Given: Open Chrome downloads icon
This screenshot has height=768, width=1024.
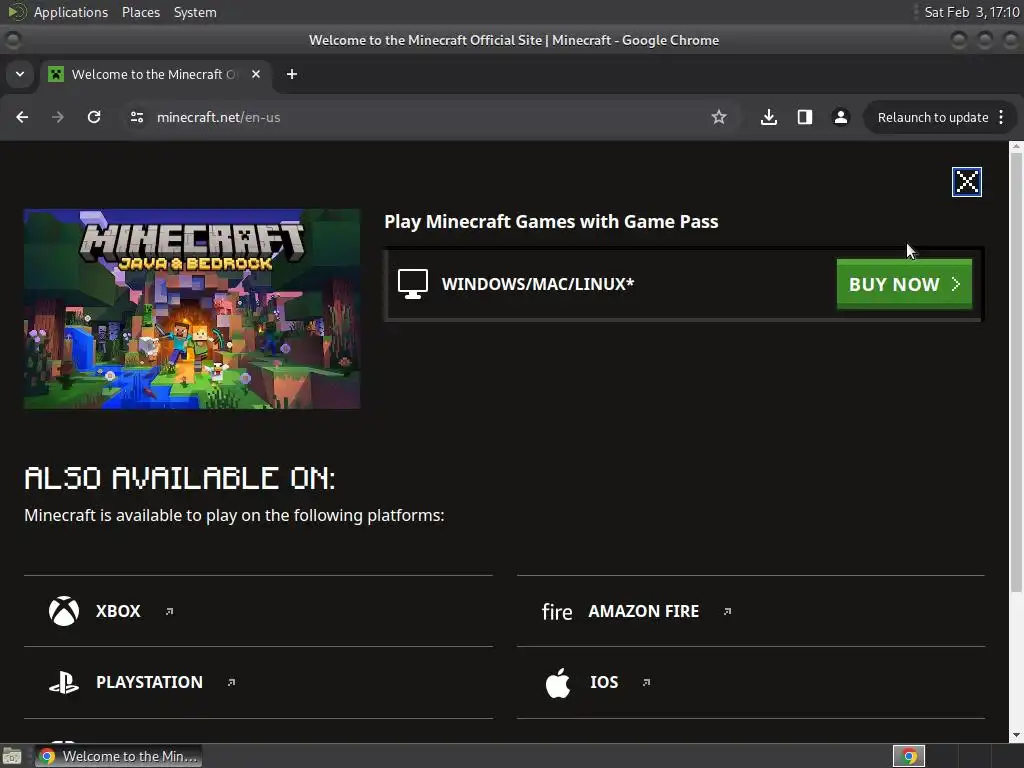Looking at the screenshot, I should (x=769, y=117).
